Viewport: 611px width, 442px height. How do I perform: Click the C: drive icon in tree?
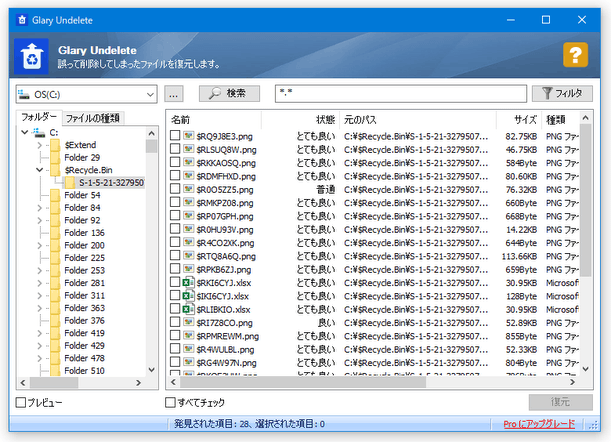[39, 133]
